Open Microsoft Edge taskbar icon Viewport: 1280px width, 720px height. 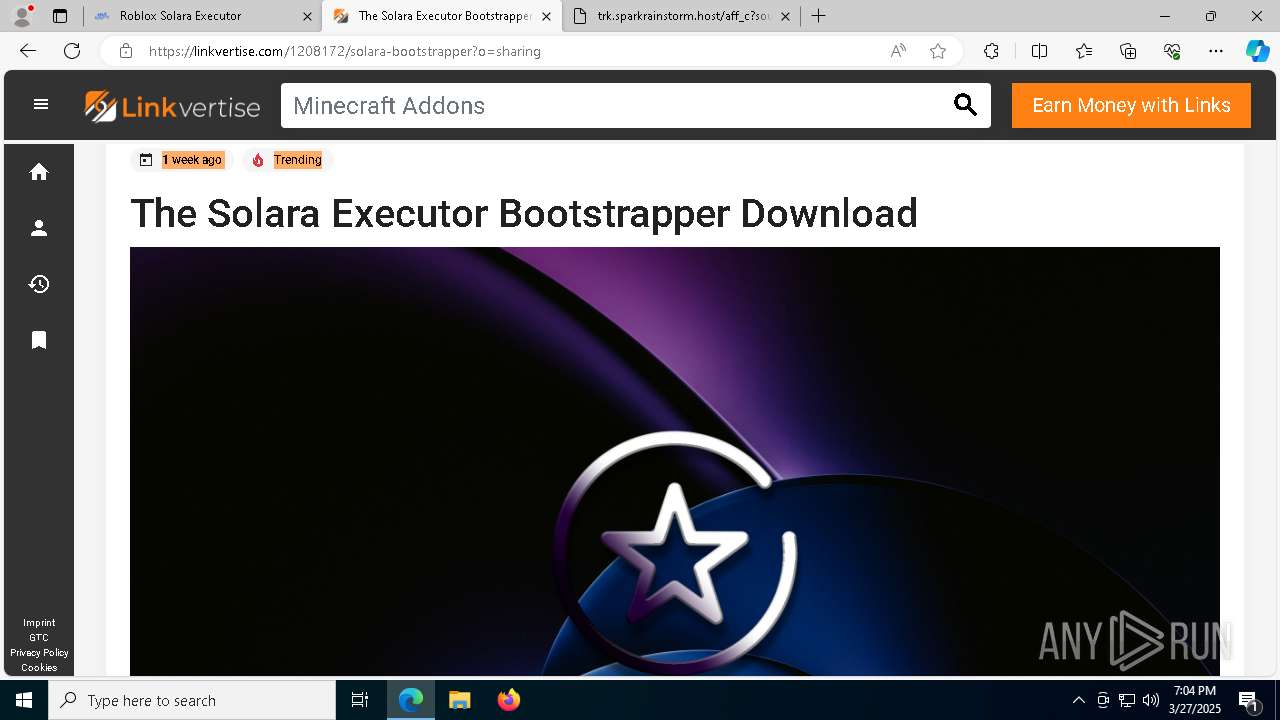411,700
